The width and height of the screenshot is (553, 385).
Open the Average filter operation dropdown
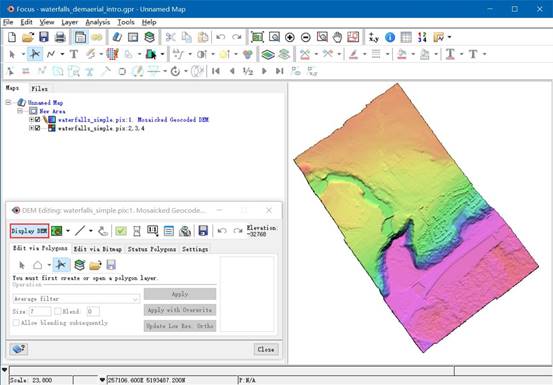[x=76, y=299]
